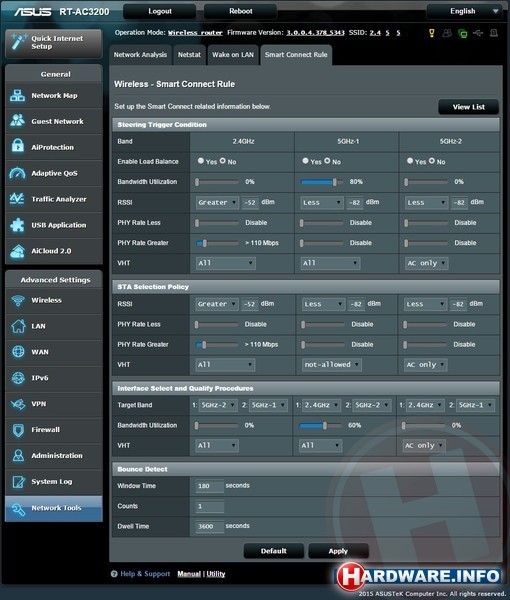The image size is (510, 600).
Task: Open 2.4GHz STA Selection VHT All dropdown
Action: 225,365
